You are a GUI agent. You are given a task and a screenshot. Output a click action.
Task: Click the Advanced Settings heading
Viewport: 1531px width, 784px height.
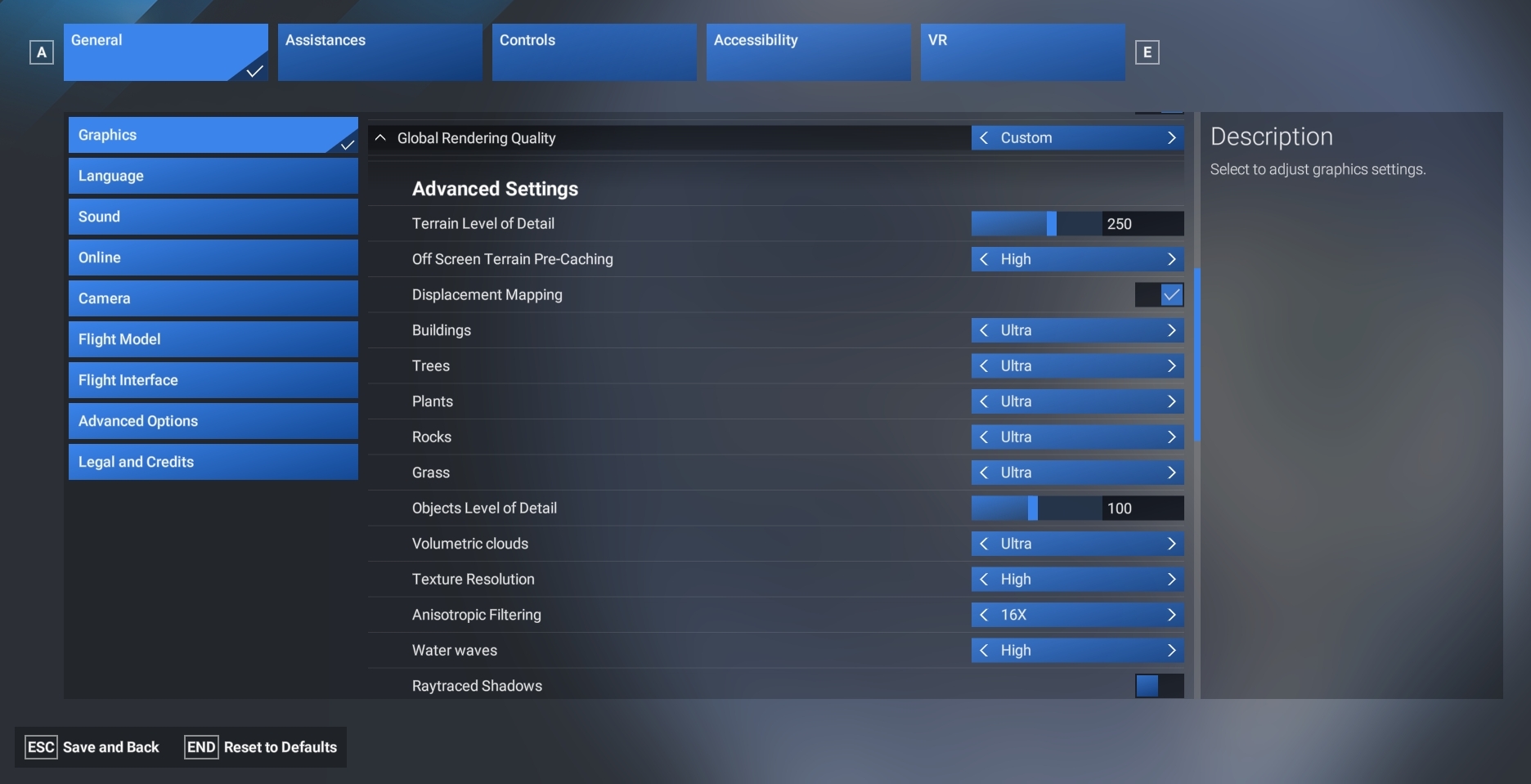point(495,189)
